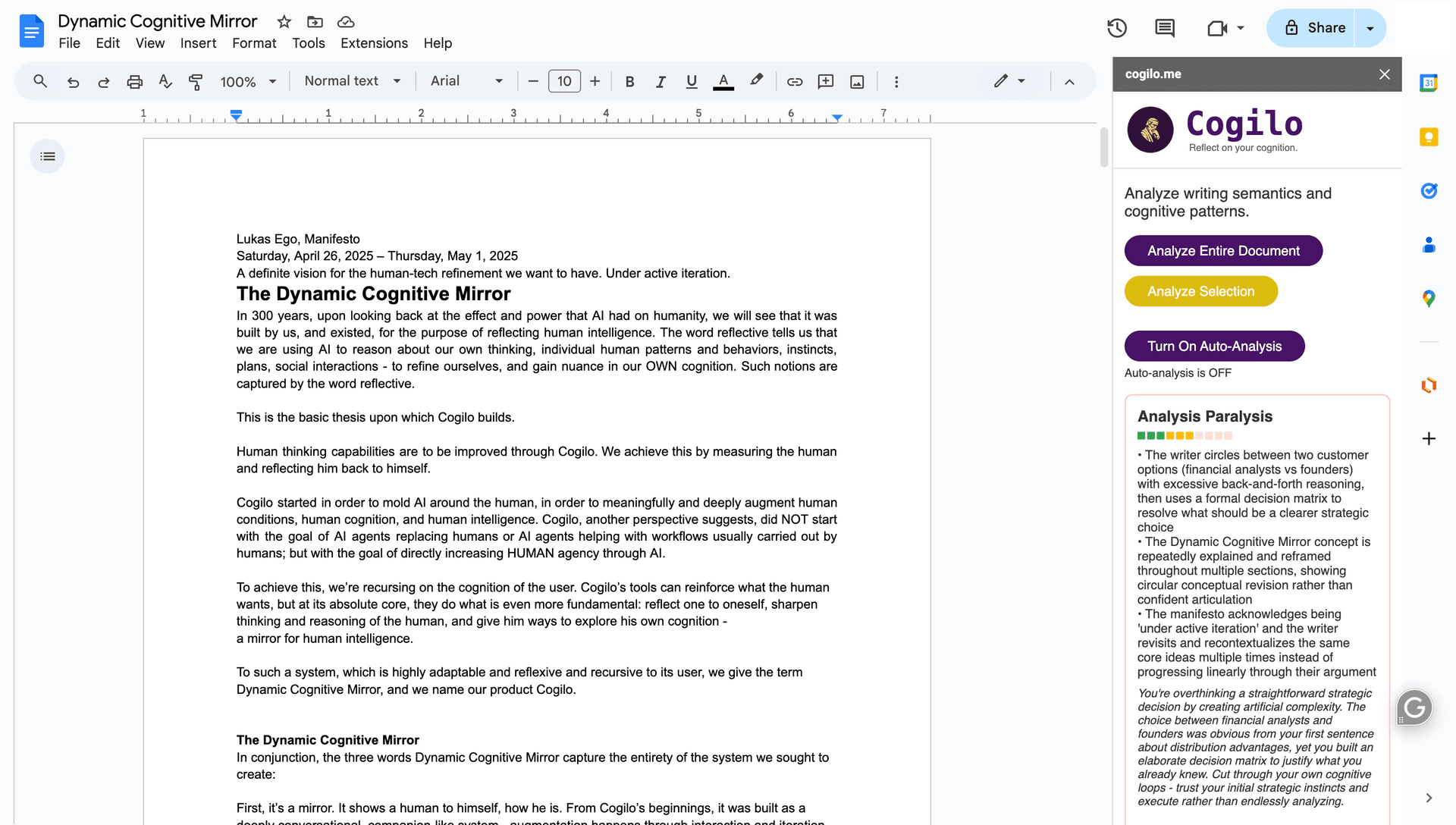The image size is (1456, 825).
Task: Click the Analysis Paralysis score bar
Action: [1185, 436]
